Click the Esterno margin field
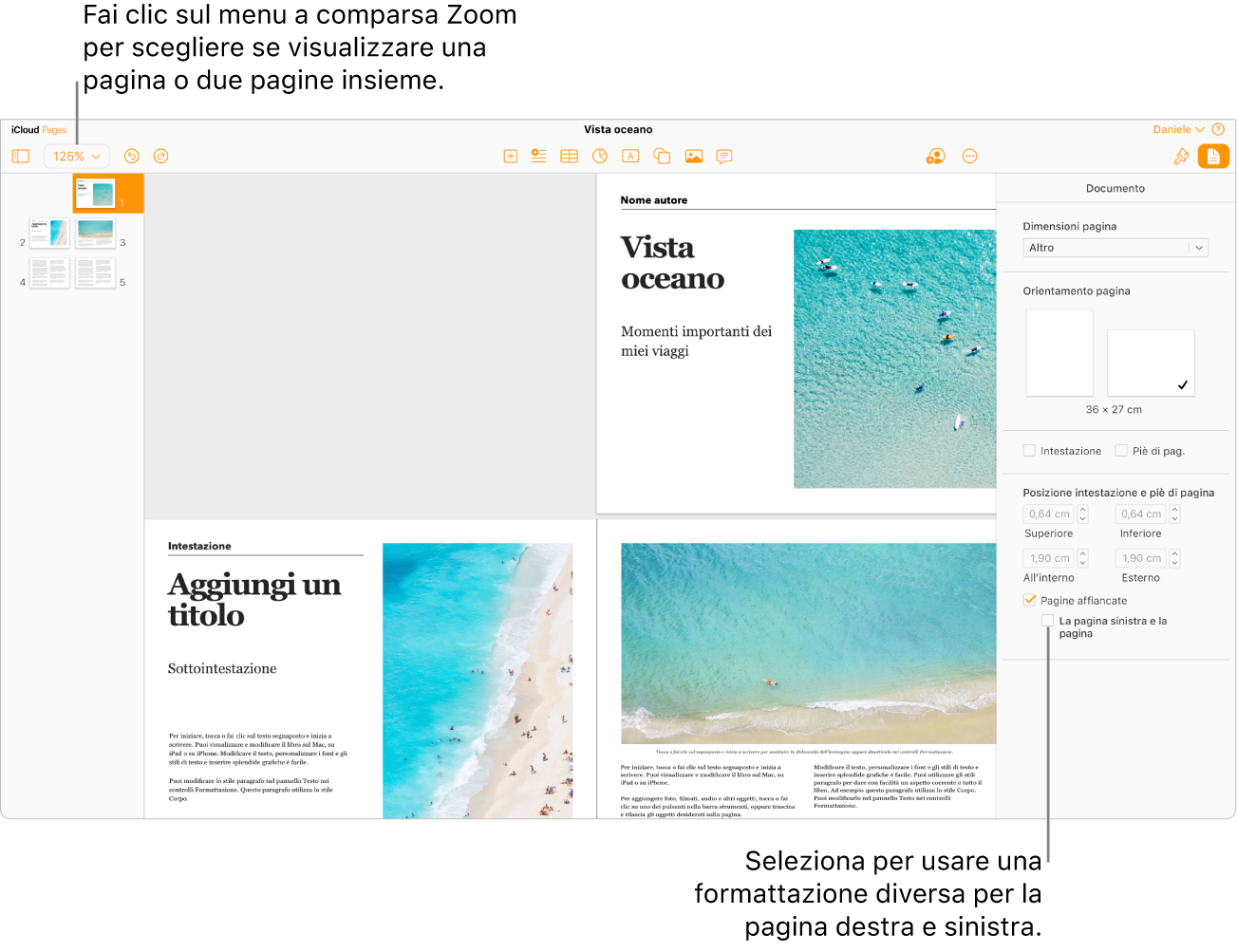1237x952 pixels. (1141, 558)
